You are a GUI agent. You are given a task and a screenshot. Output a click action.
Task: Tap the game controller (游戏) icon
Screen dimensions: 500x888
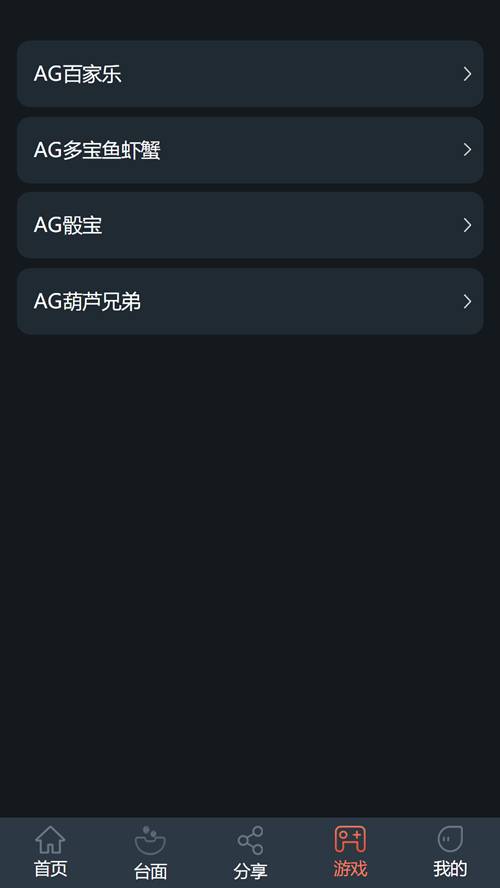(350, 839)
